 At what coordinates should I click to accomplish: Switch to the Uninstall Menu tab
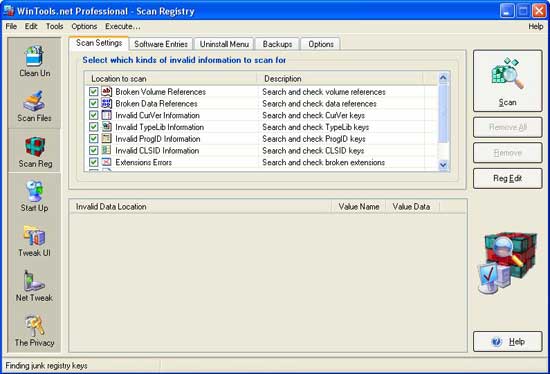point(224,44)
